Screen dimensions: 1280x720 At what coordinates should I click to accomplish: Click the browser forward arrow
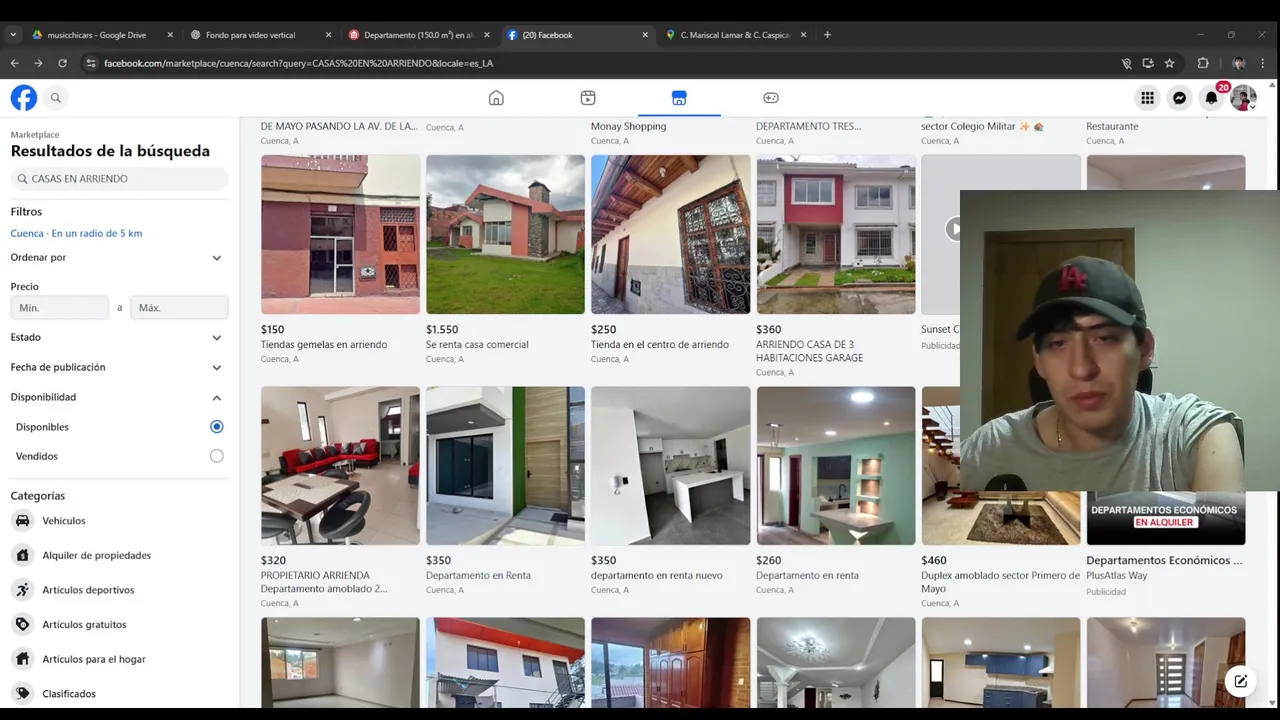[x=38, y=63]
